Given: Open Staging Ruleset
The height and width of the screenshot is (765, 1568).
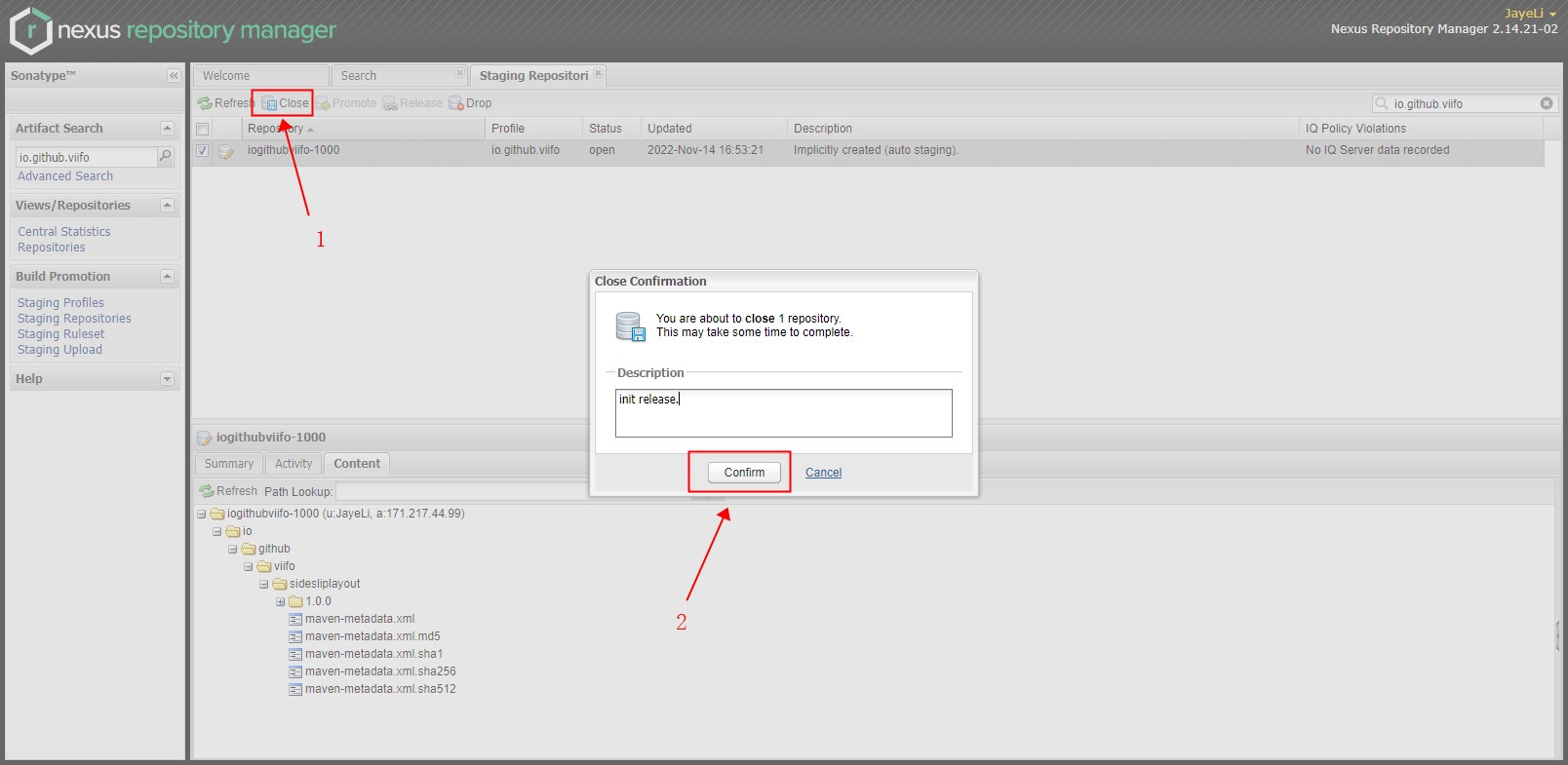Looking at the screenshot, I should point(61,334).
